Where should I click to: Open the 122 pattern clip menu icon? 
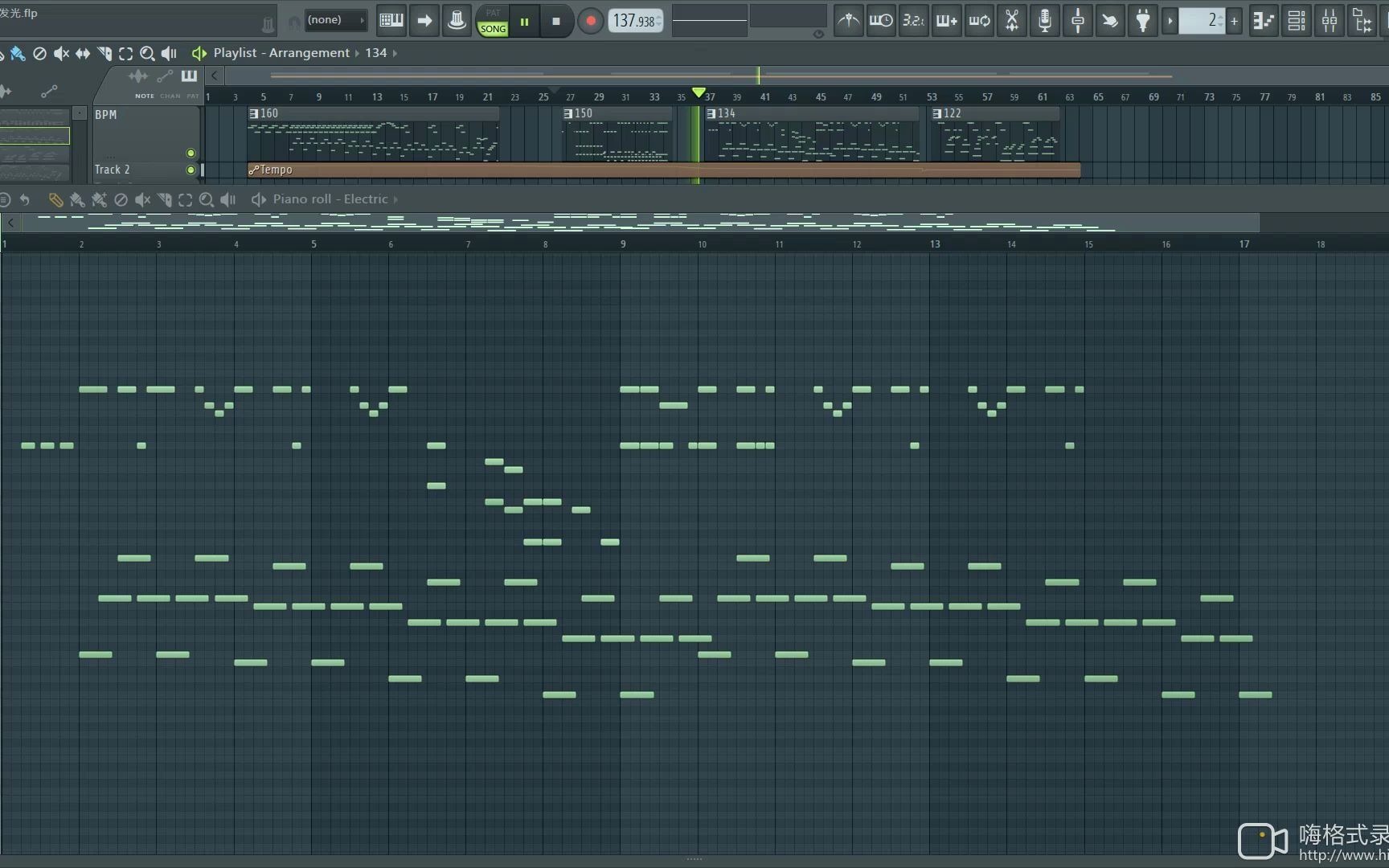click(x=937, y=113)
